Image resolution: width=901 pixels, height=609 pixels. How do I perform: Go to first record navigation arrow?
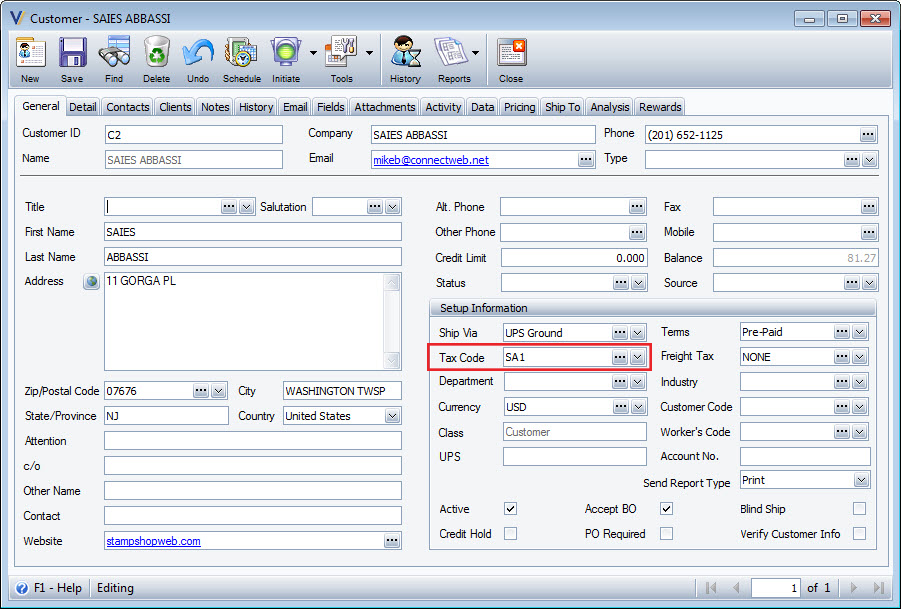[x=711, y=588]
